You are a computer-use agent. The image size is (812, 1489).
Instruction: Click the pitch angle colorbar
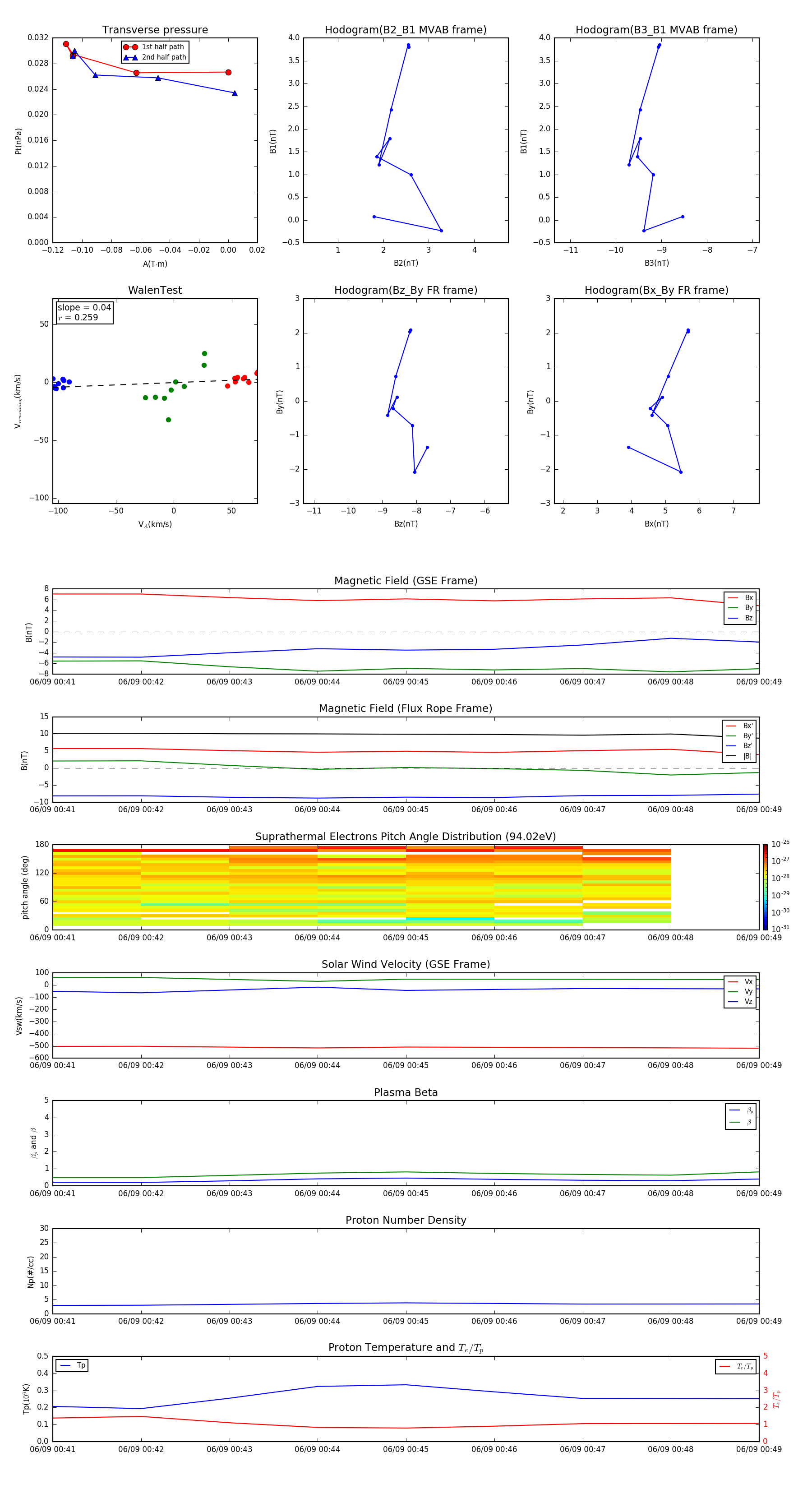(x=765, y=887)
